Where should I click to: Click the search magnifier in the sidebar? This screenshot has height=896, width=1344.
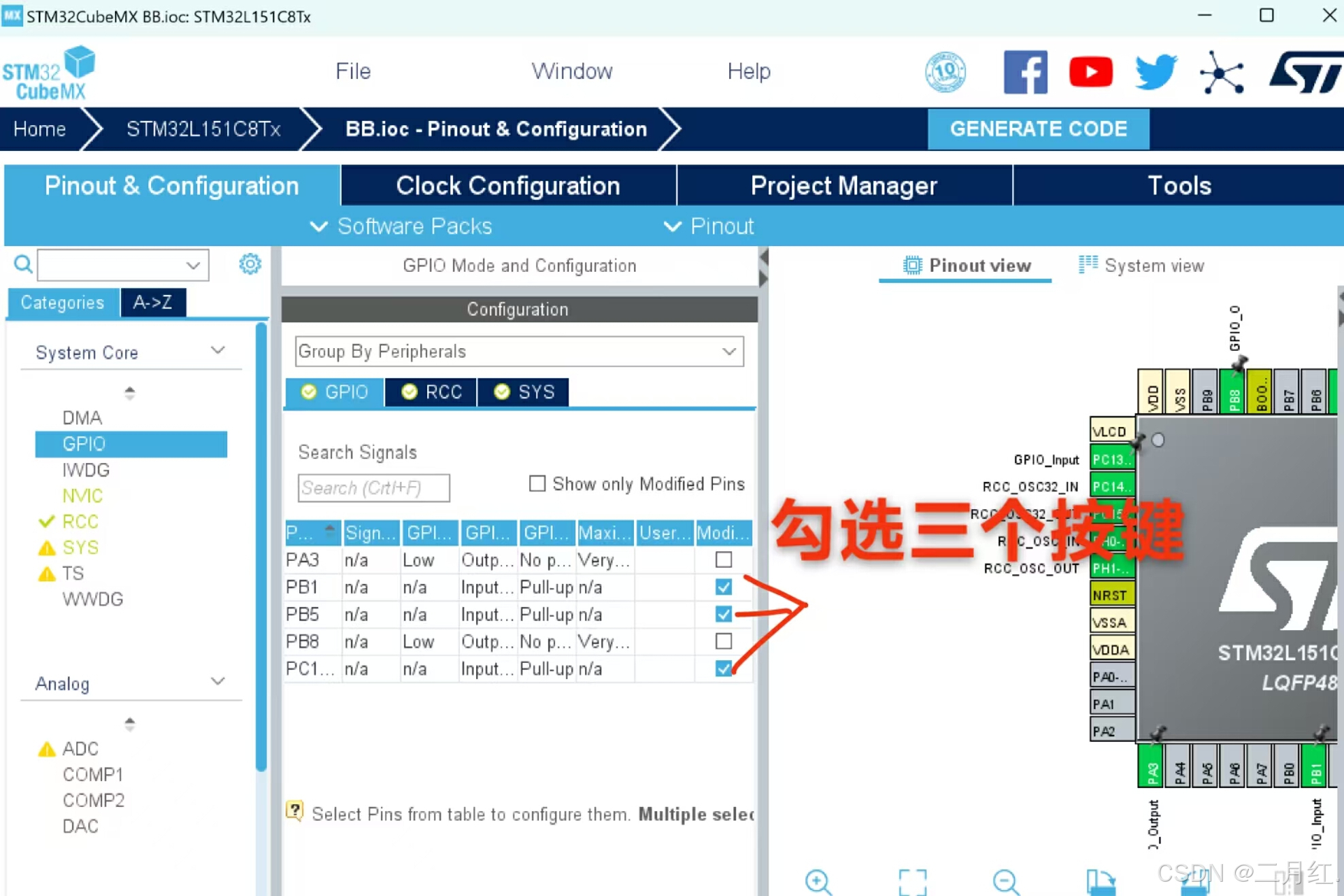[22, 264]
